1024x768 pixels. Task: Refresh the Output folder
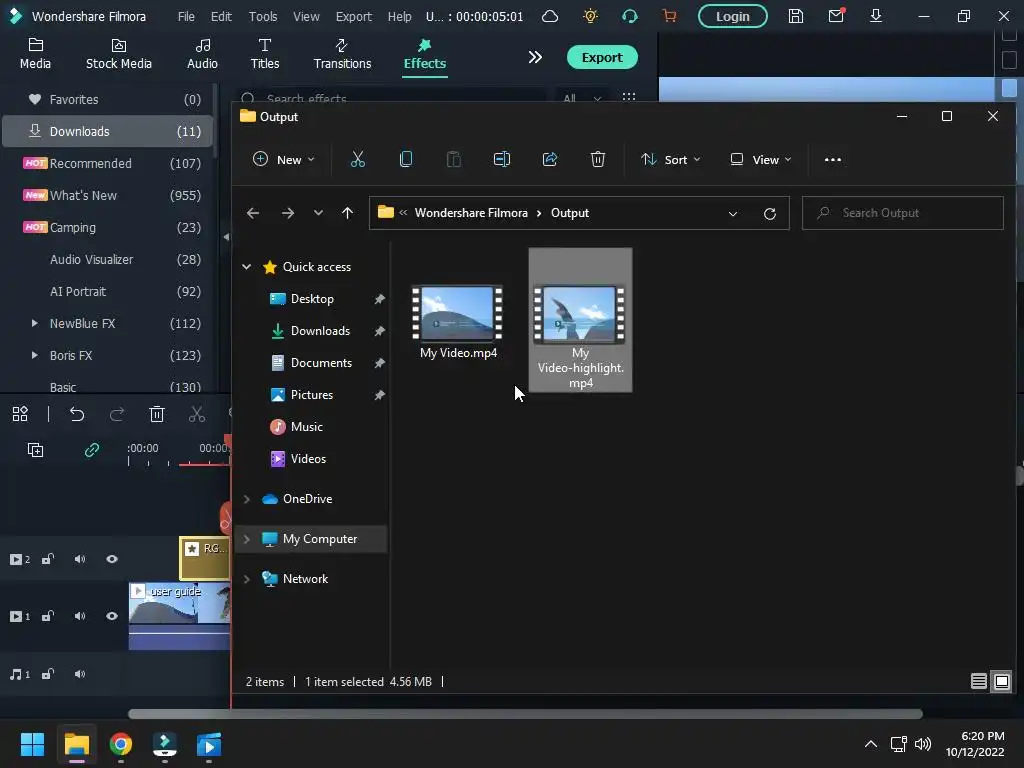coord(770,214)
